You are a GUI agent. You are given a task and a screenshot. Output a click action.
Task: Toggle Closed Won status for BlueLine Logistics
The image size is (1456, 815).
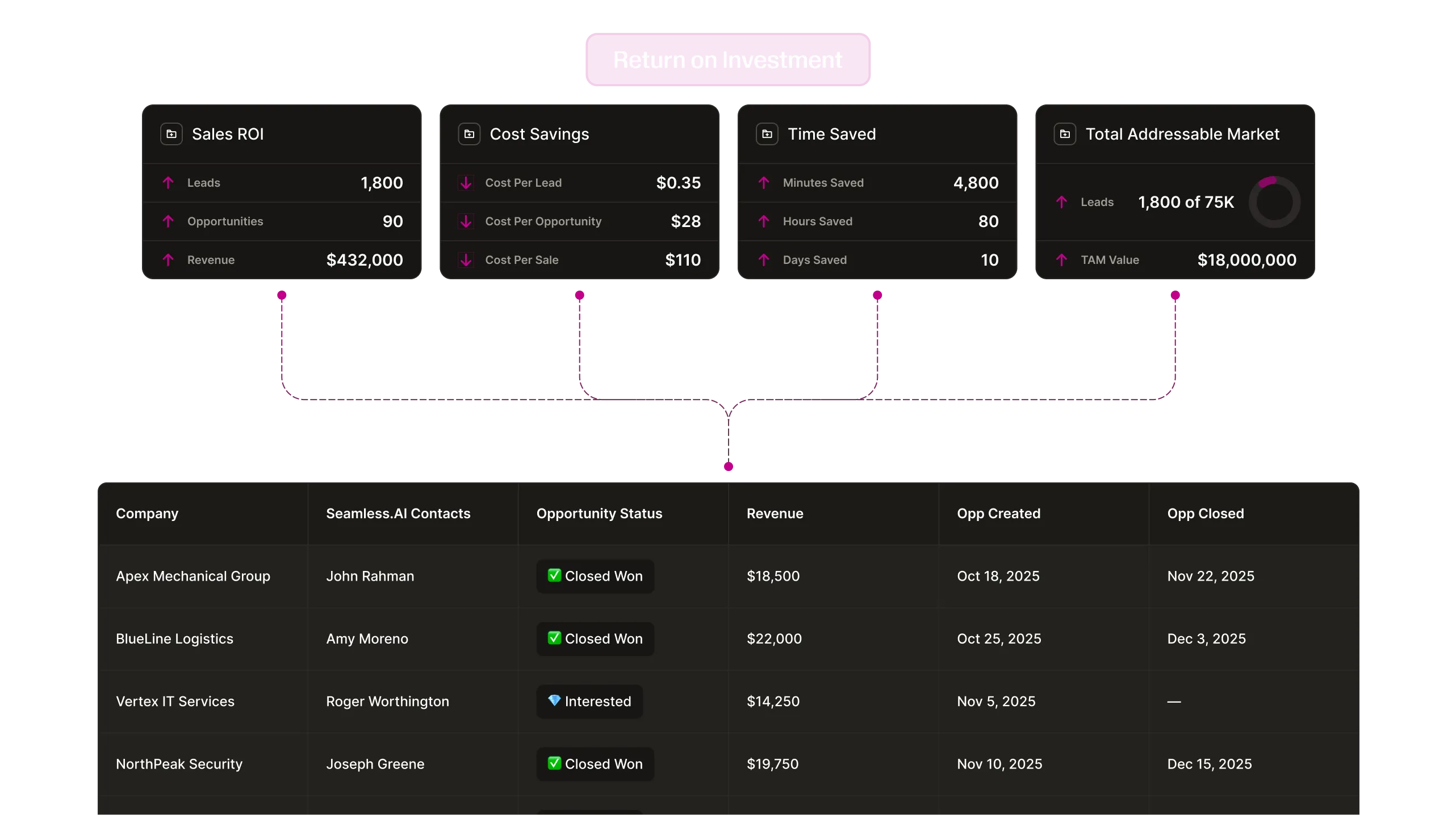[595, 638]
